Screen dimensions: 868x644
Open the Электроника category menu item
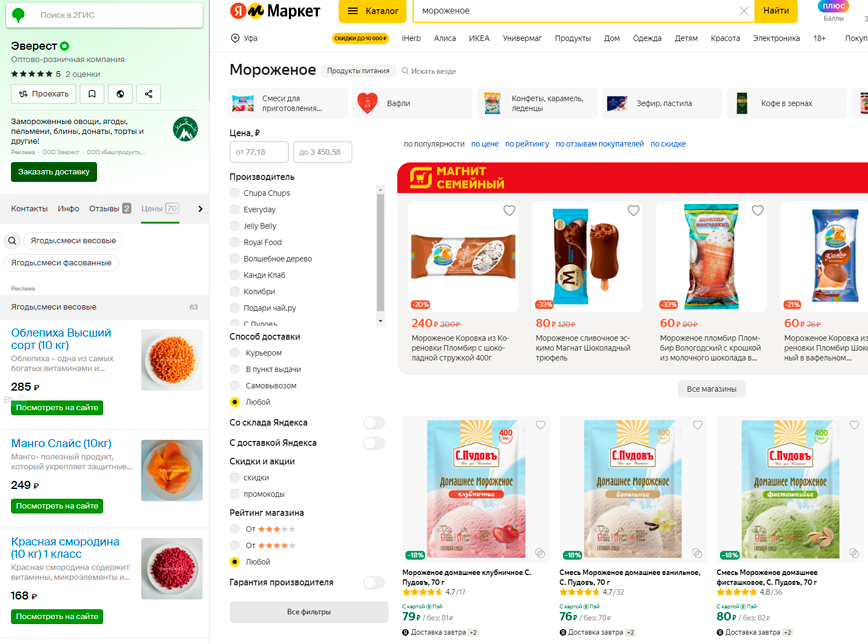coord(776,38)
